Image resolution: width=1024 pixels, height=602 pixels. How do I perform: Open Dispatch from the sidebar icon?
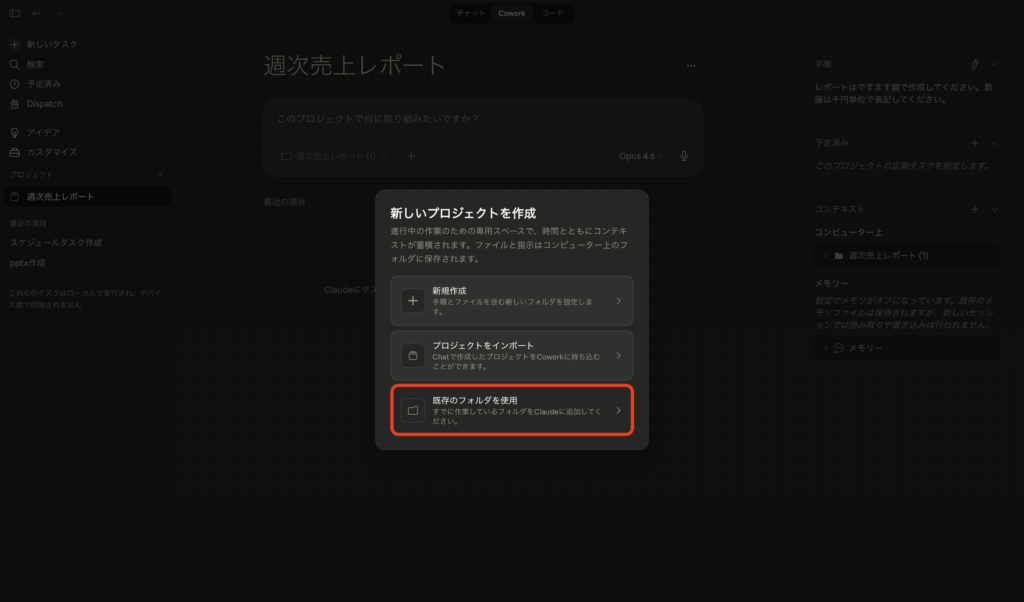pos(13,104)
